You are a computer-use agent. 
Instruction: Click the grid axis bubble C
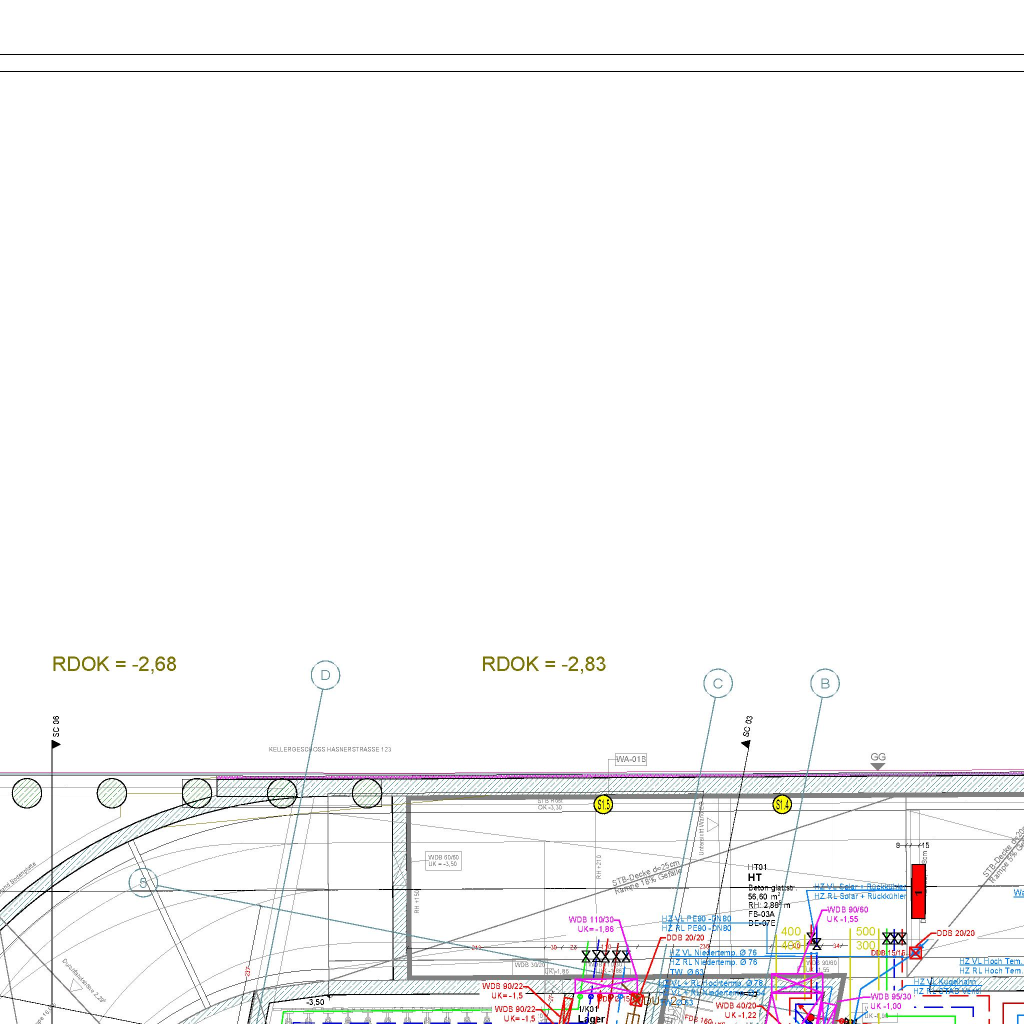718,684
